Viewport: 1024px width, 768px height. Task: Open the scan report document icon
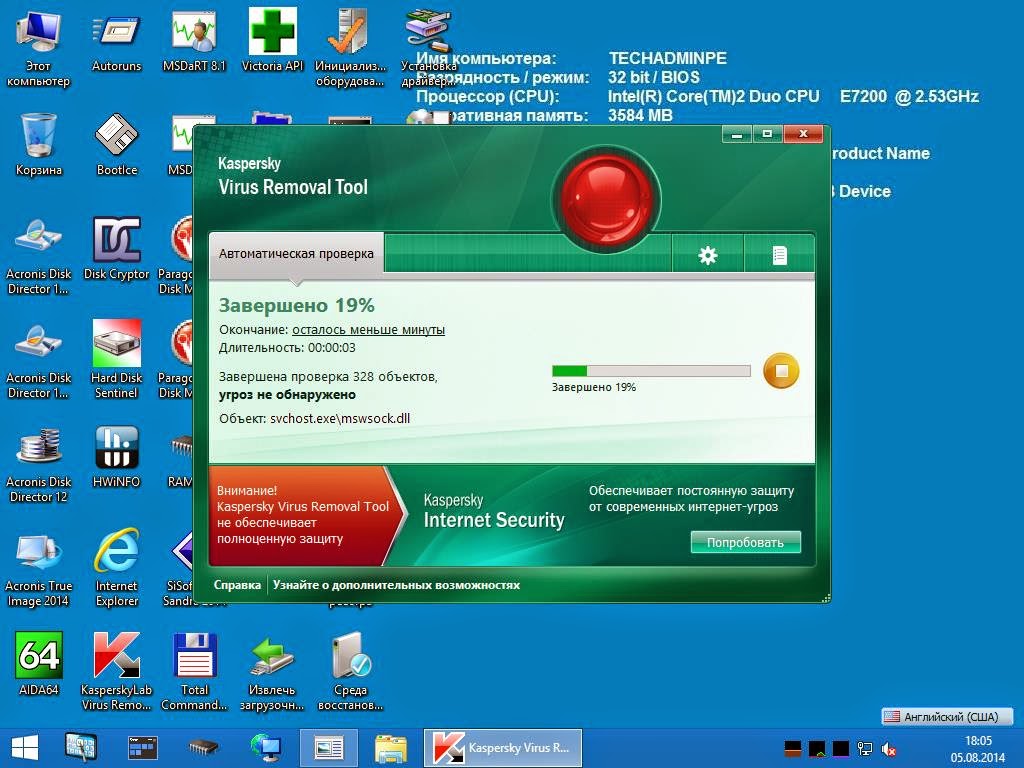[779, 255]
